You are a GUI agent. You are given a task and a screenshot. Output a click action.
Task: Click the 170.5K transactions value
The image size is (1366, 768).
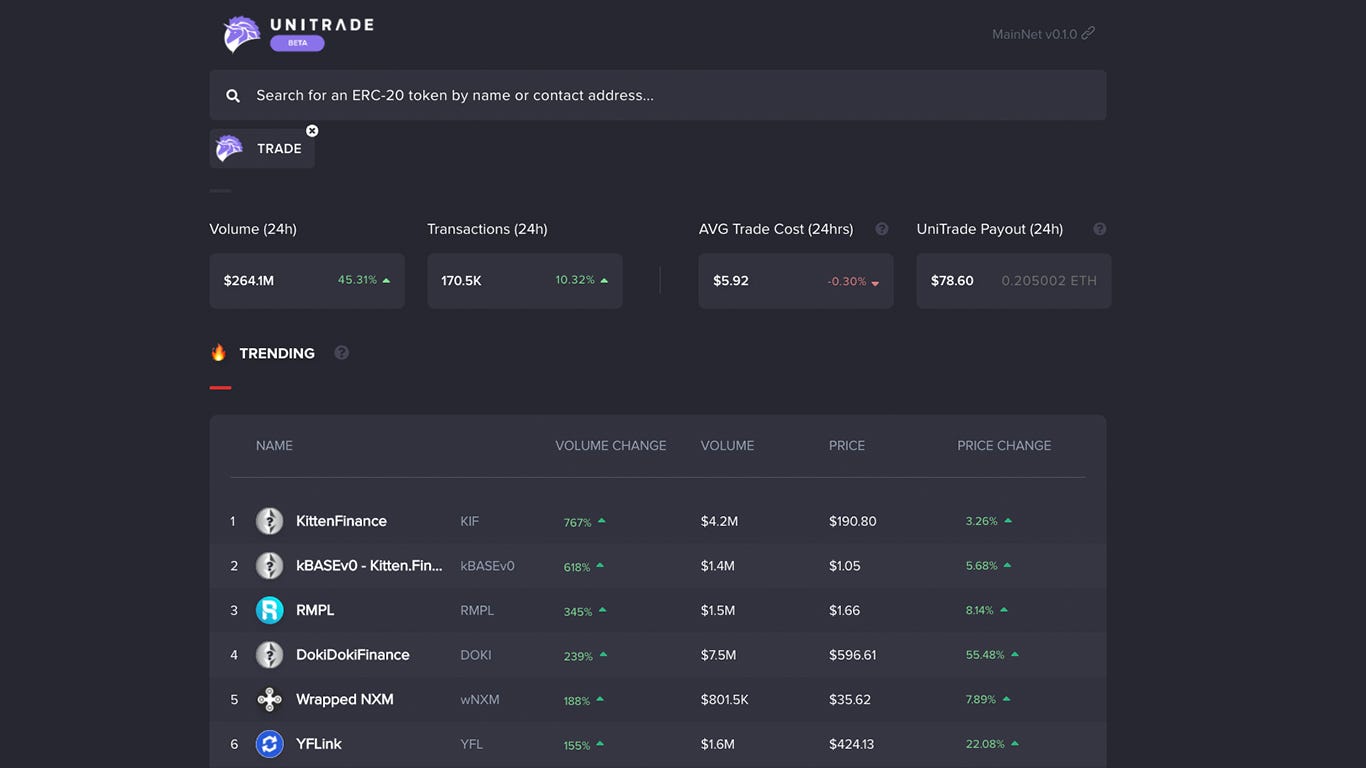[461, 281]
